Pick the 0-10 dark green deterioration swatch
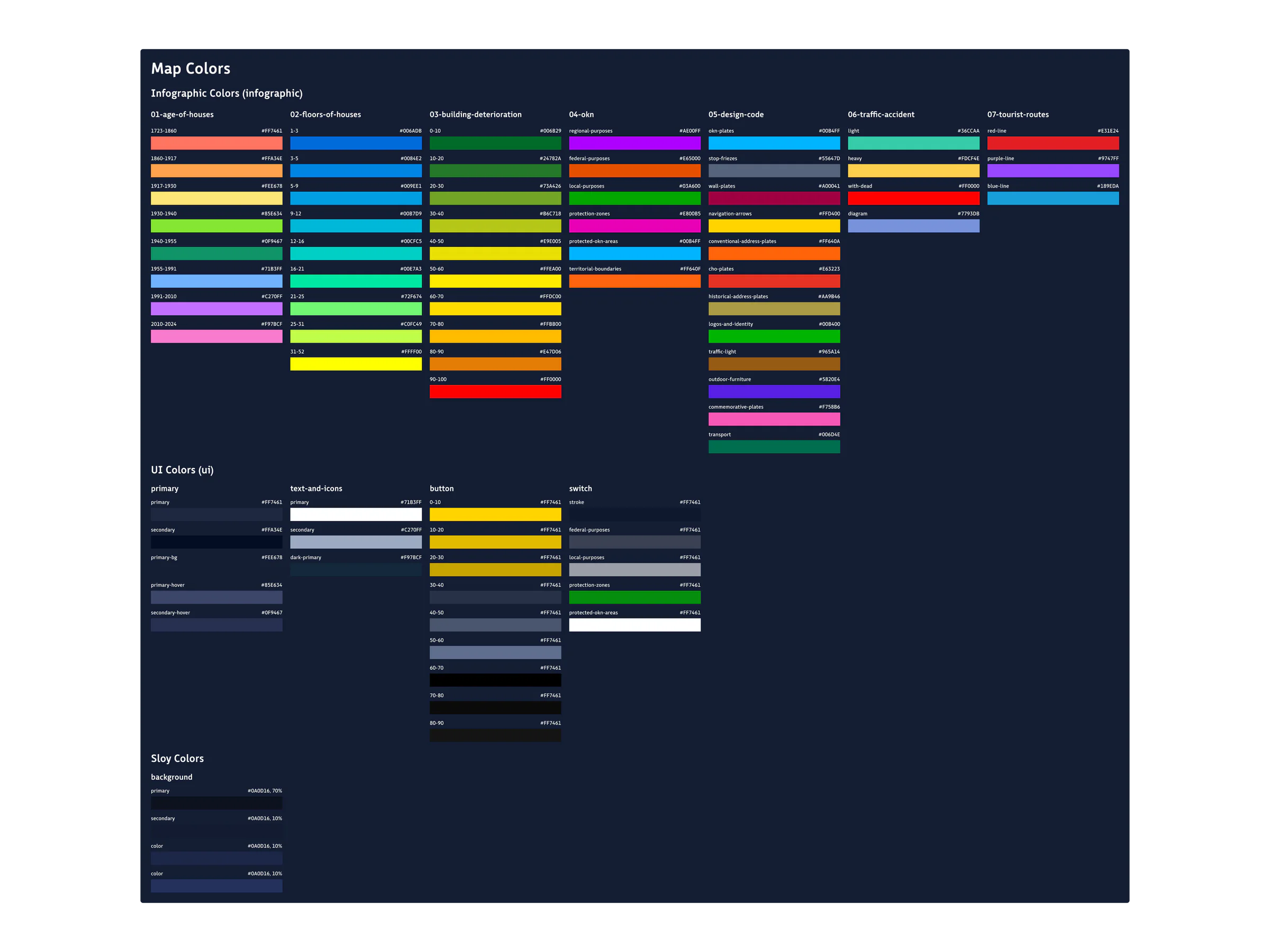This screenshot has width=1270, height=952. point(495,143)
